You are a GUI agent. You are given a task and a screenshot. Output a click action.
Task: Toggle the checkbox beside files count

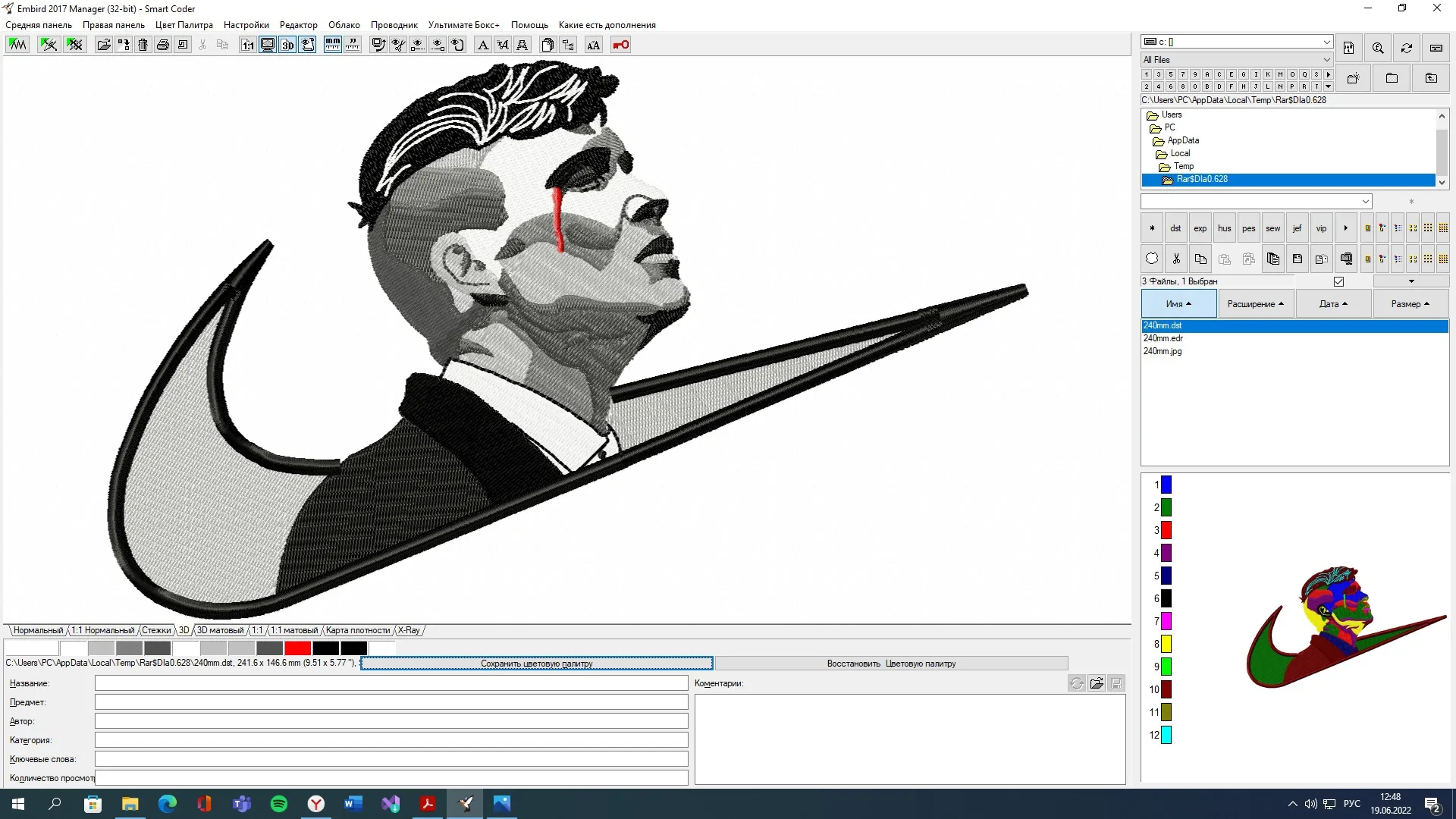coord(1339,281)
